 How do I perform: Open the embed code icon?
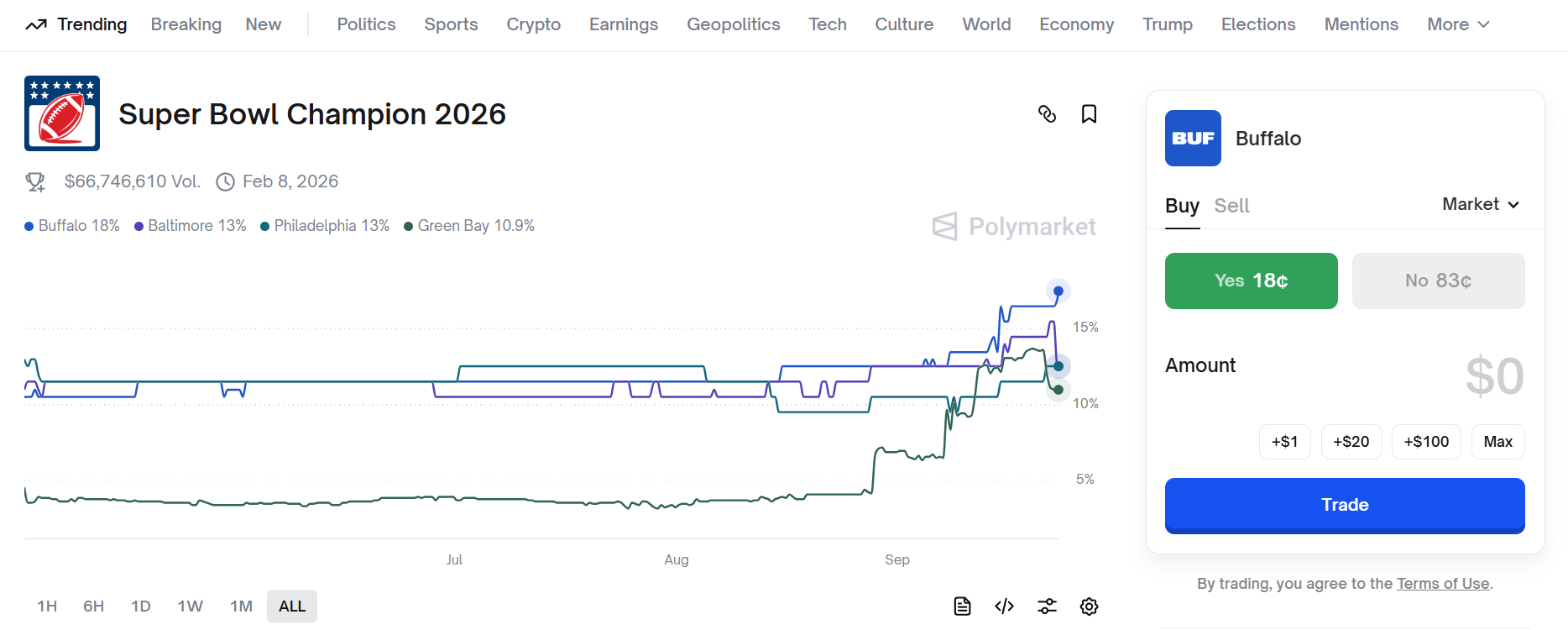pyautogui.click(x=1004, y=606)
